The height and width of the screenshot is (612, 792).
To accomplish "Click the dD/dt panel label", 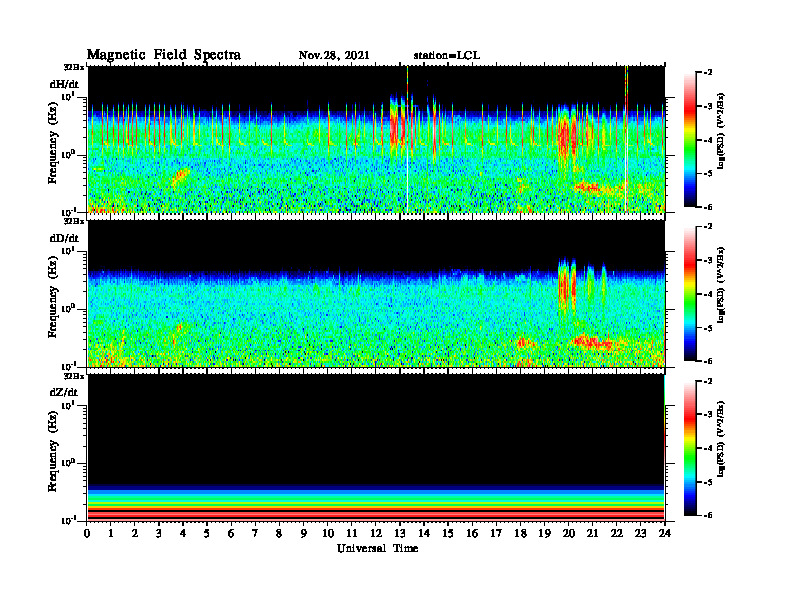I will tap(64, 238).
